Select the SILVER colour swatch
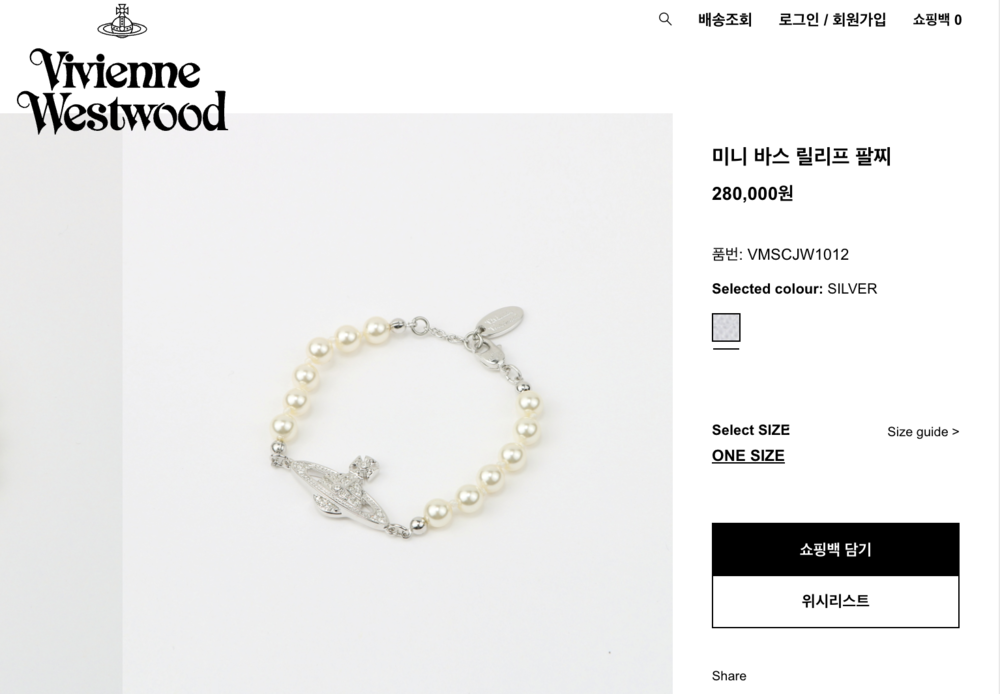 [726, 327]
